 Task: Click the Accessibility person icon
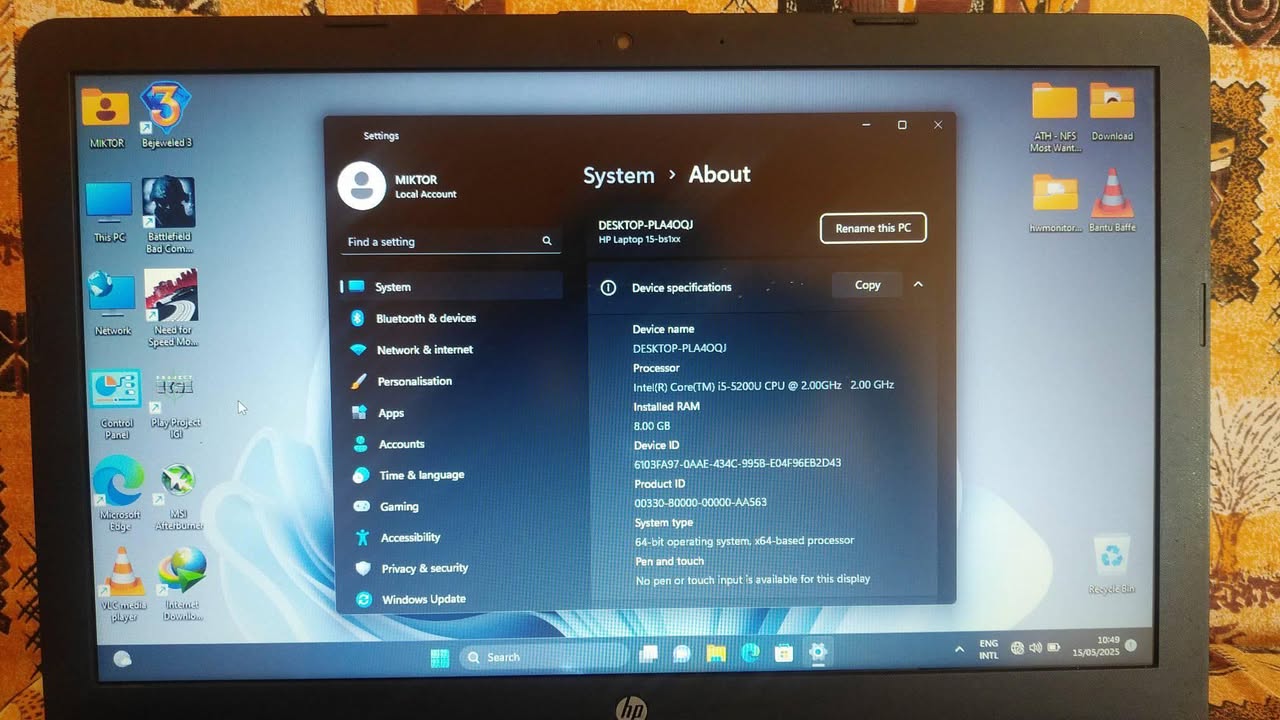pos(362,538)
